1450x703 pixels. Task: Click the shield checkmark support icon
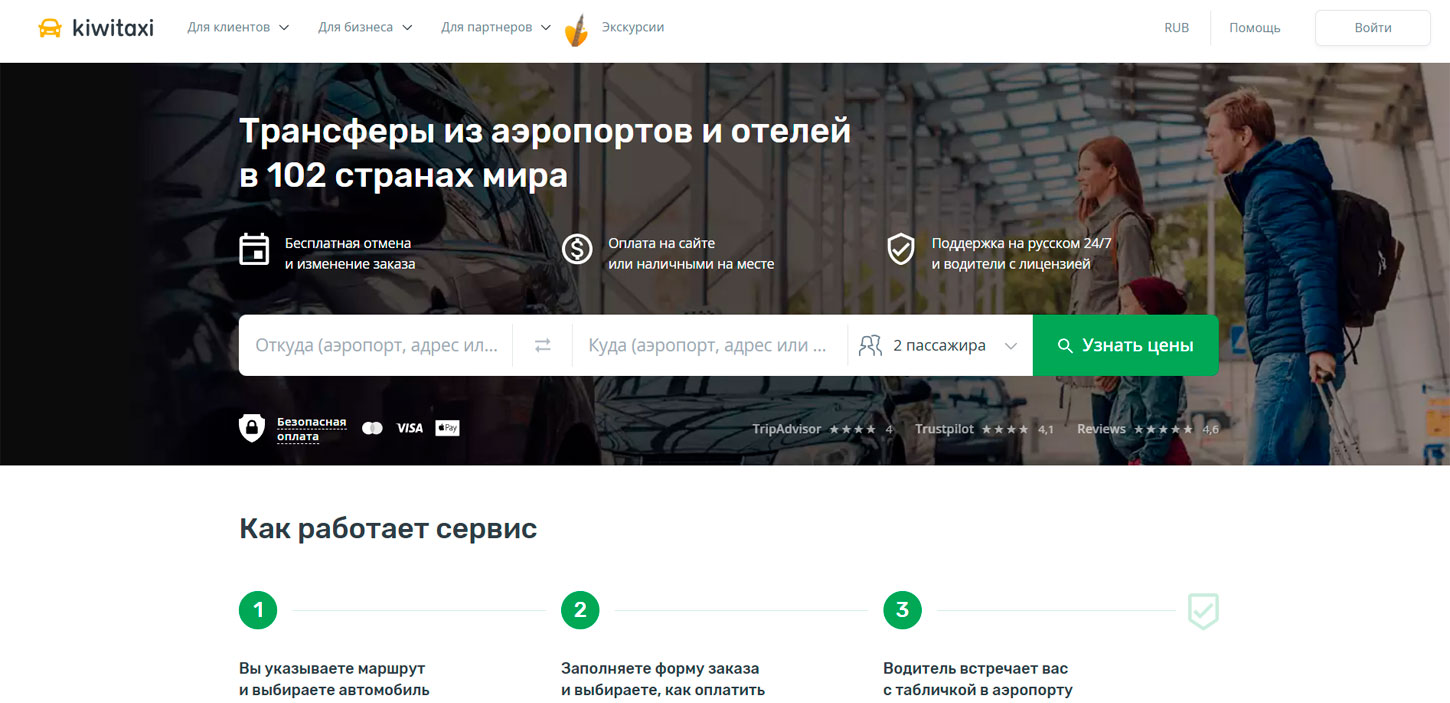[x=901, y=249]
